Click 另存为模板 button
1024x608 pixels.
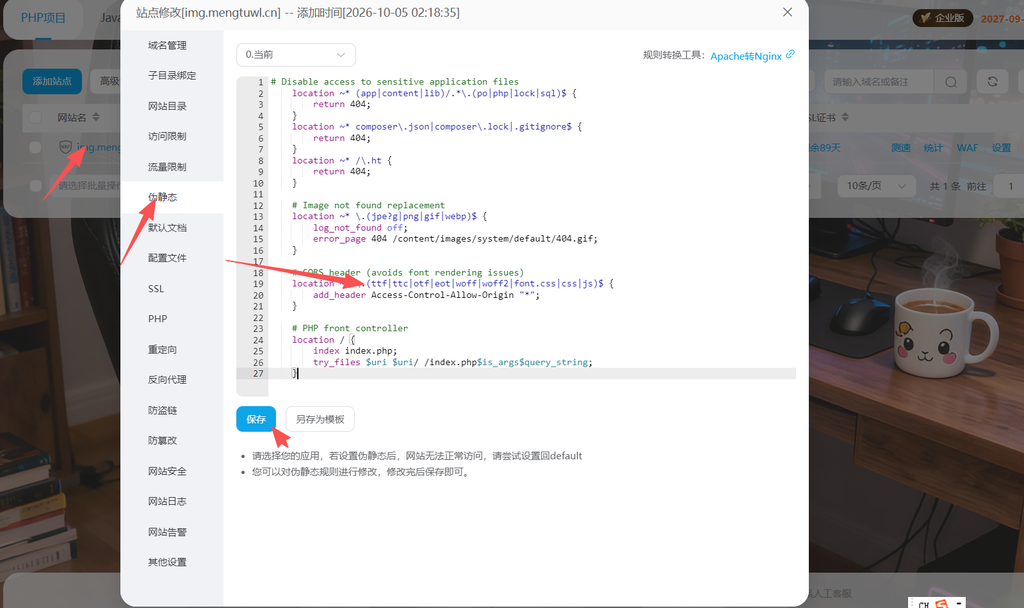(320, 419)
